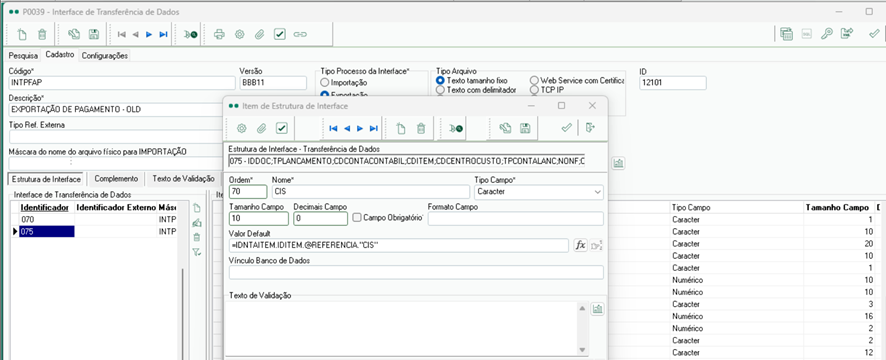Go to previous record in main toolbar
Image resolution: width=886 pixels, height=360 pixels.
(x=136, y=34)
